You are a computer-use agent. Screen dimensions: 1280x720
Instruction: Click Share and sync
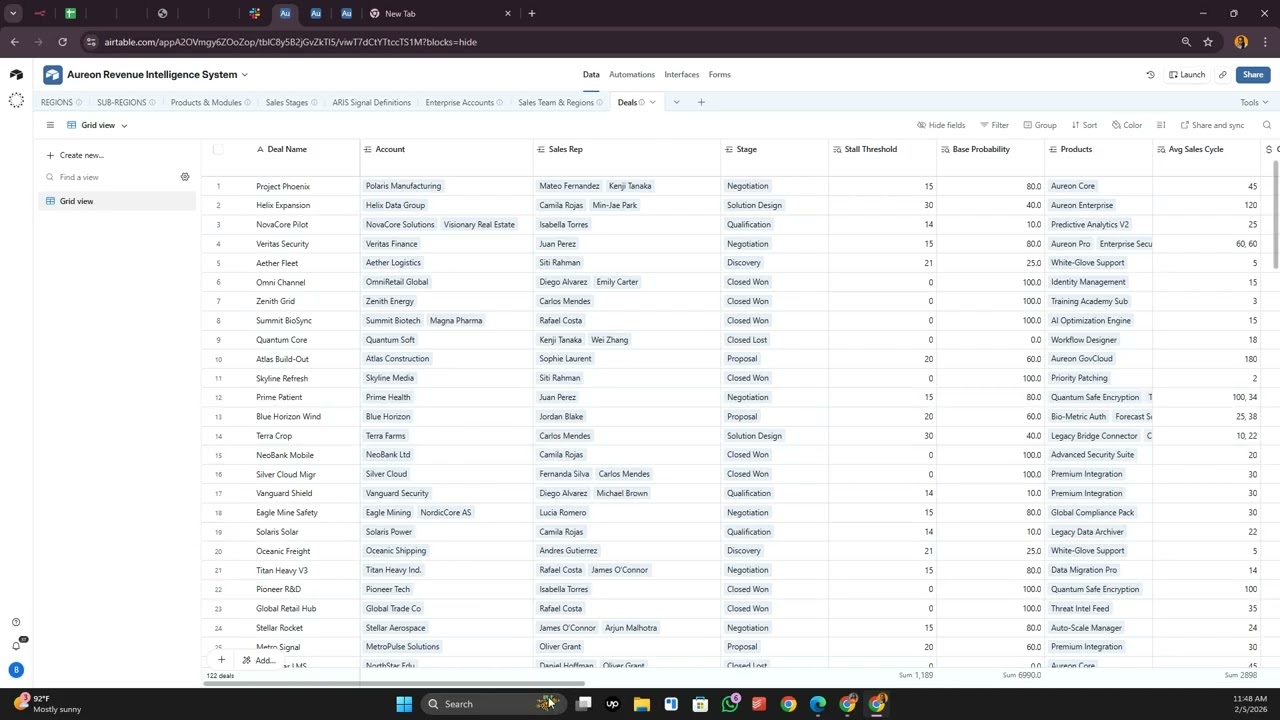[1212, 125]
